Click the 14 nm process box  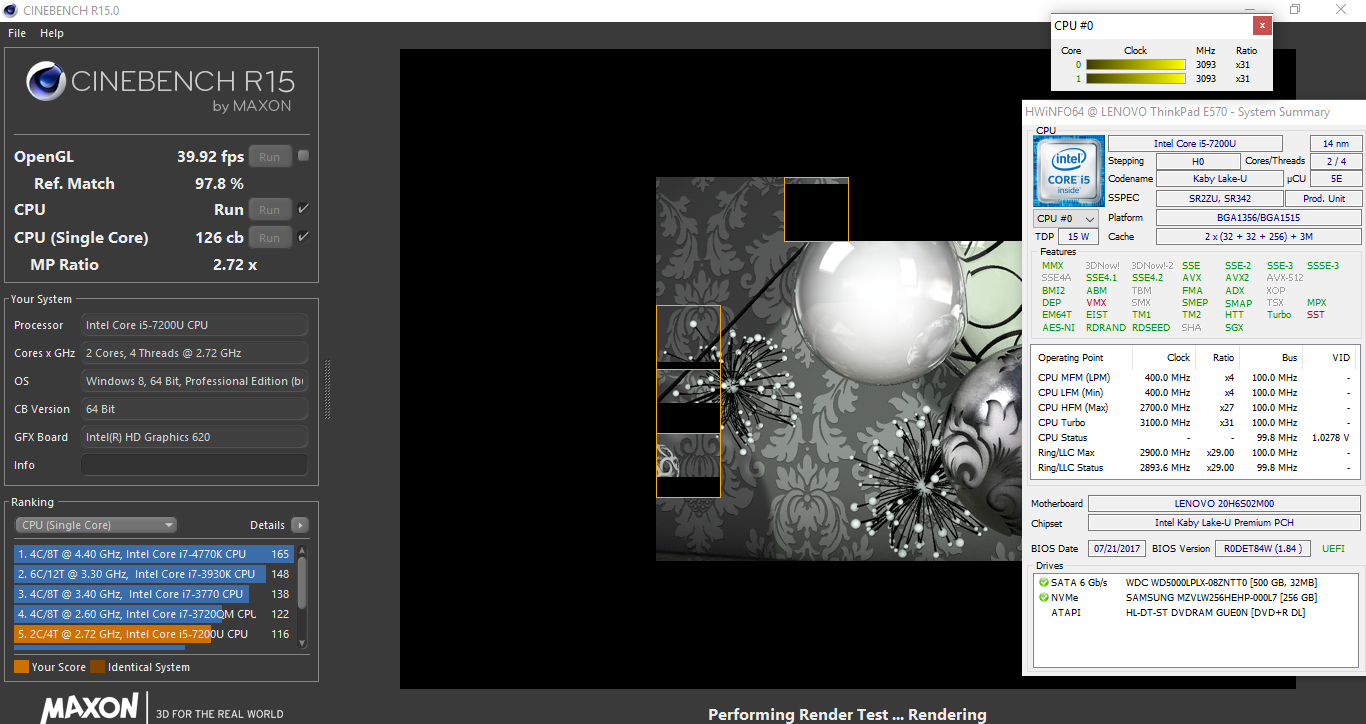click(x=1336, y=144)
